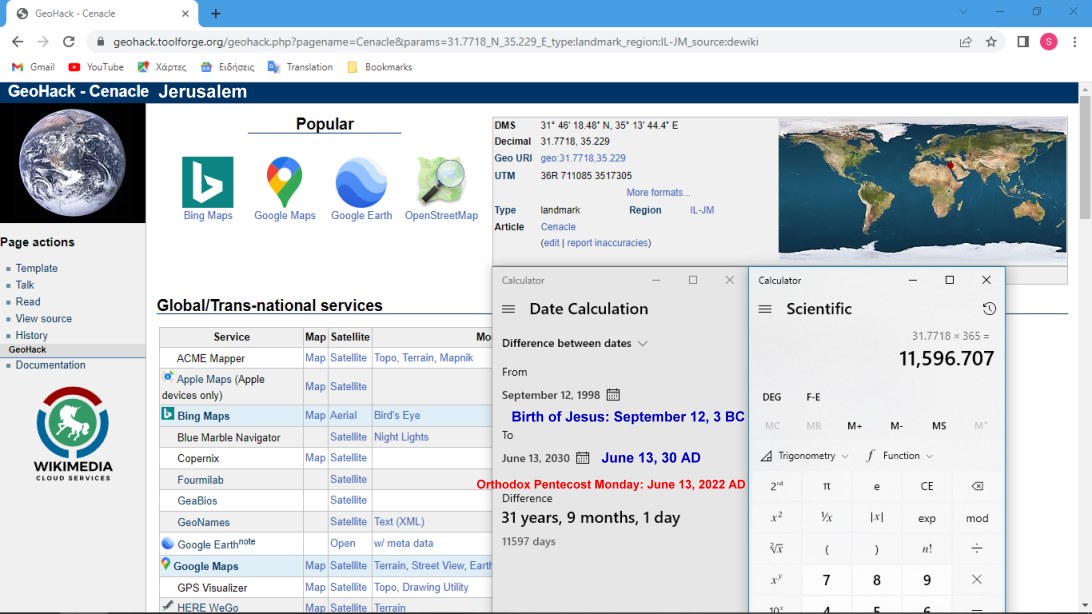Click the pi constant key
Screen dimensions: 1092x614
[x=827, y=486]
